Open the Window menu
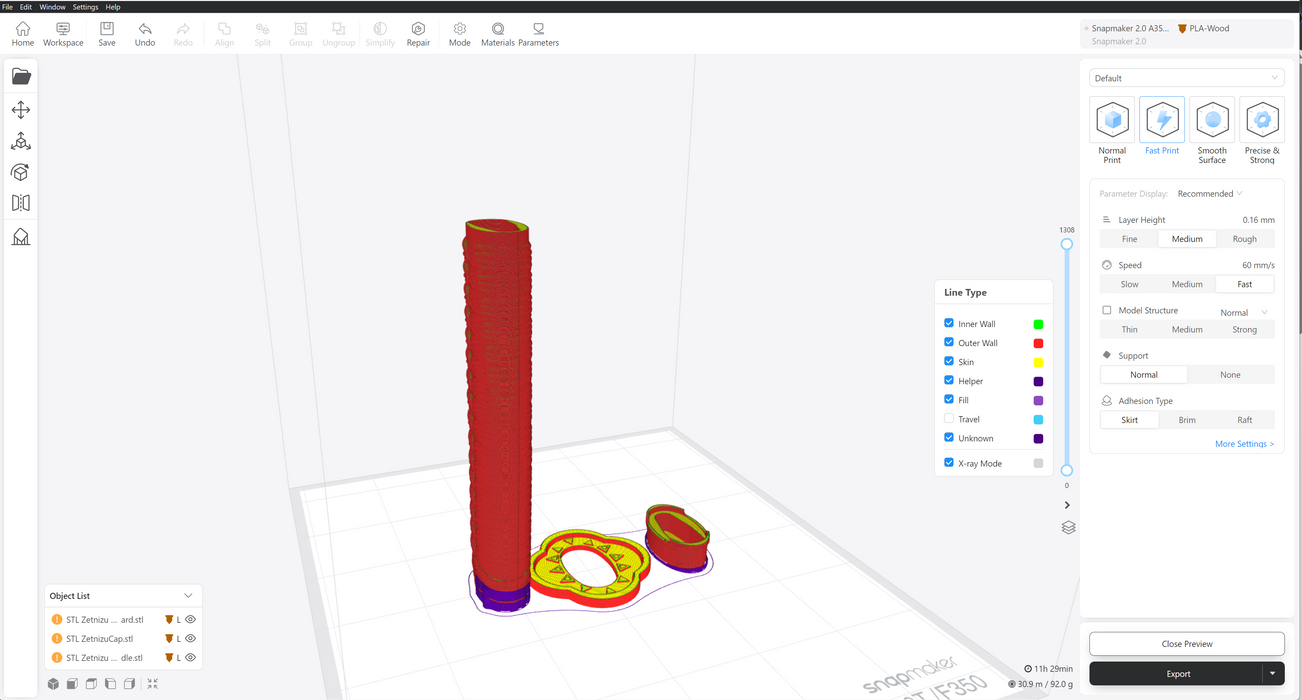1302x700 pixels. (x=52, y=7)
